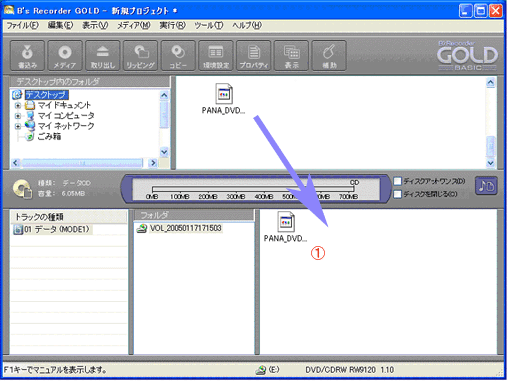Image resolution: width=508 pixels, height=381 pixels.
Task: Maximize the B's Recorder GOLD window
Action: (x=481, y=11)
